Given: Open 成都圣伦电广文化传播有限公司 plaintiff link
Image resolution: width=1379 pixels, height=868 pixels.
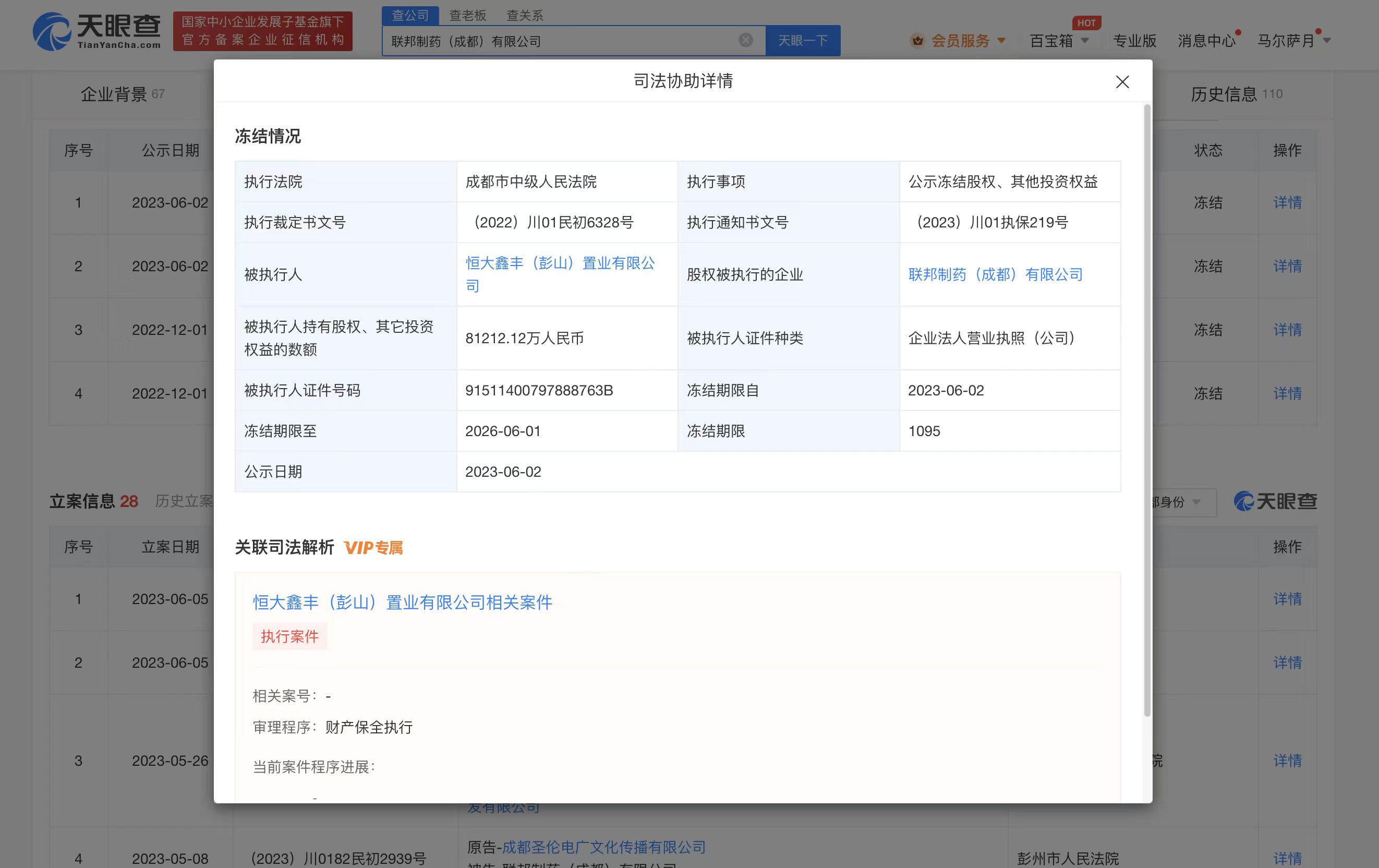Looking at the screenshot, I should [x=603, y=847].
